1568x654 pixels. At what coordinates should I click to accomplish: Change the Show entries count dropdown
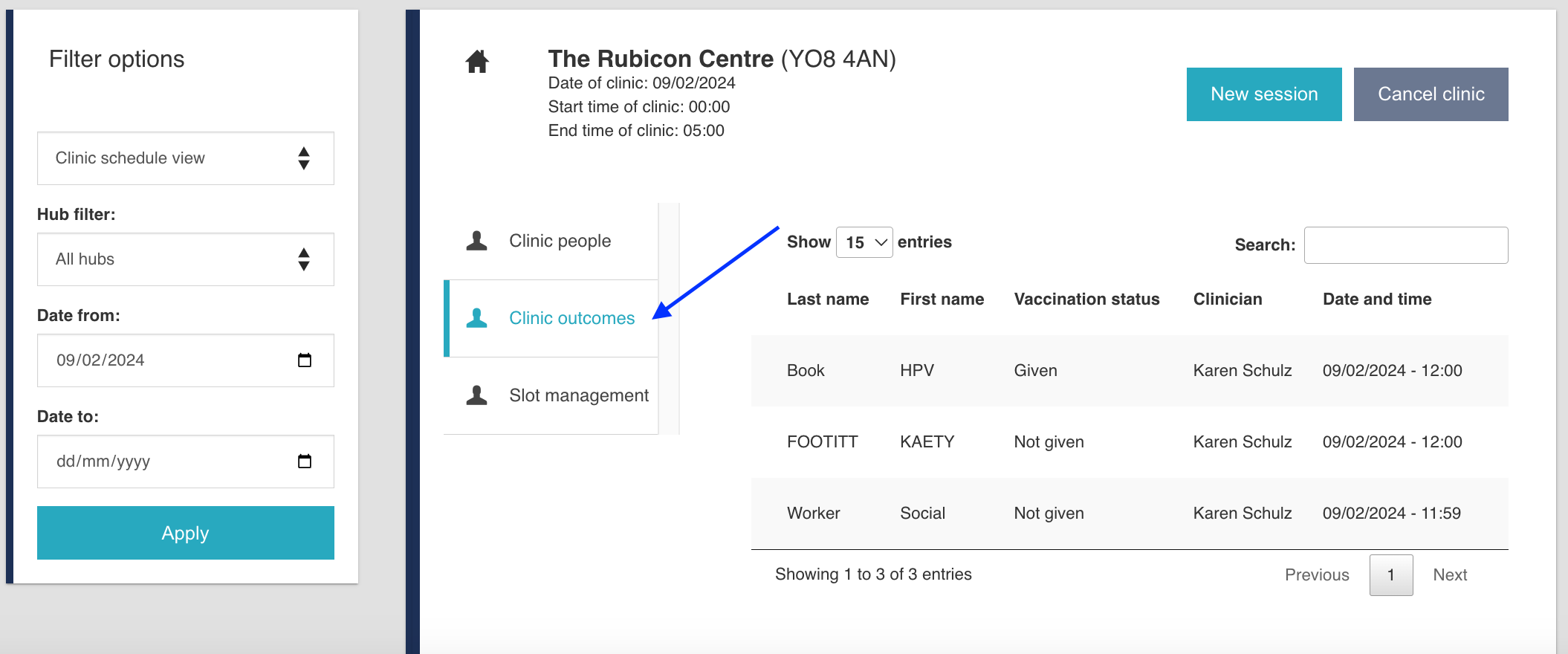coord(864,243)
